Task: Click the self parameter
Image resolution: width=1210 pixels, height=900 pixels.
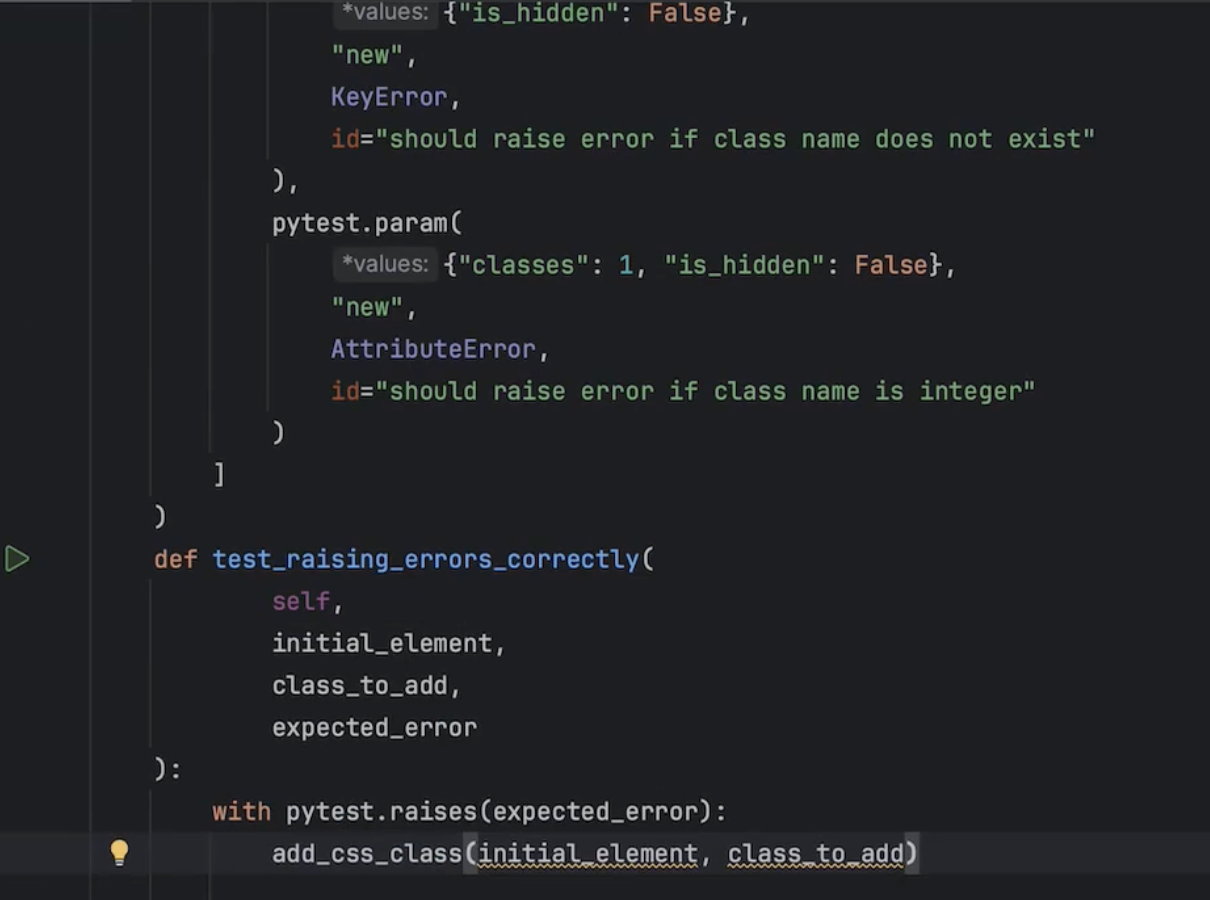Action: 301,601
